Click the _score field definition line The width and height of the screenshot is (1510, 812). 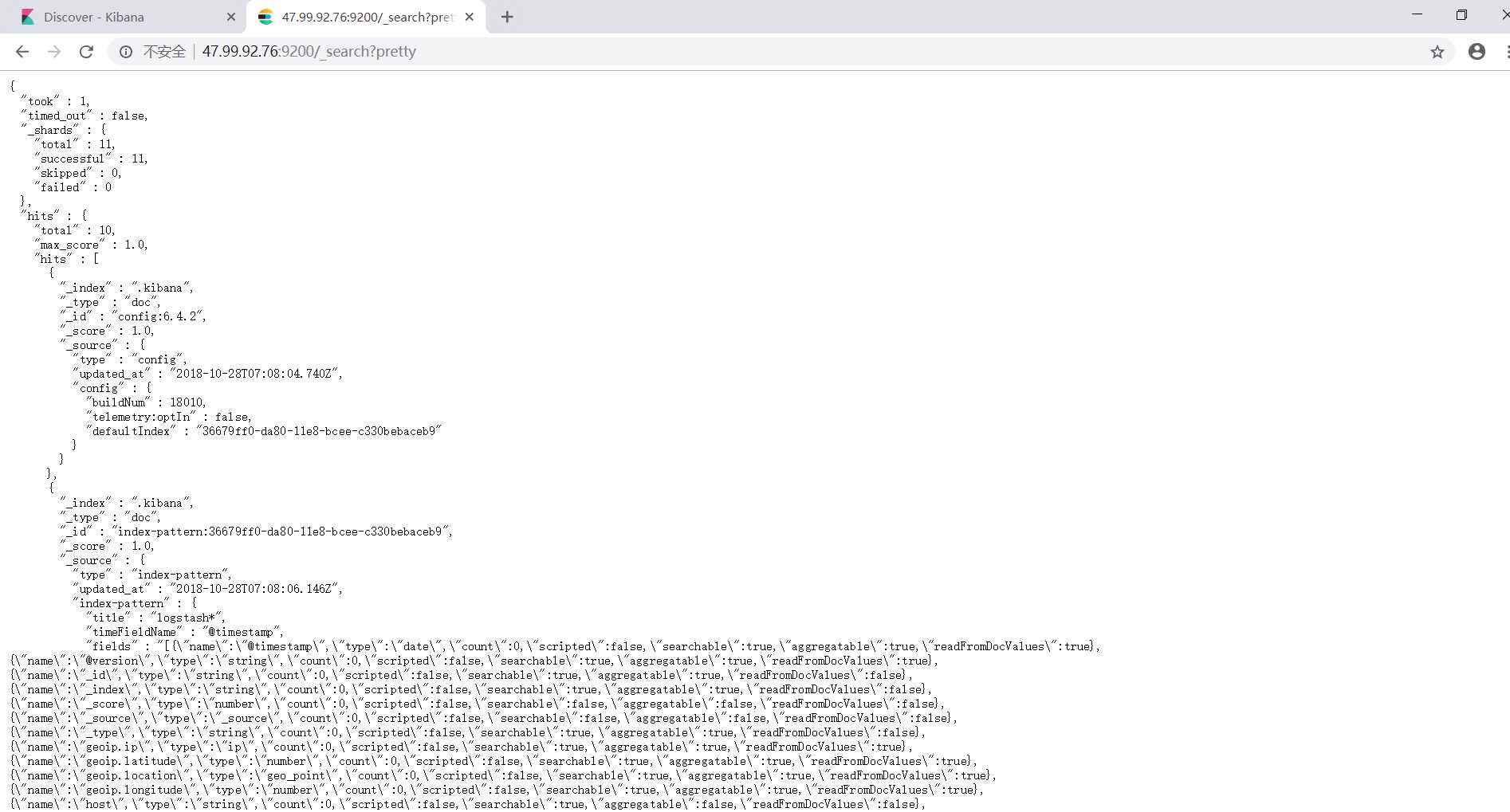(478, 704)
